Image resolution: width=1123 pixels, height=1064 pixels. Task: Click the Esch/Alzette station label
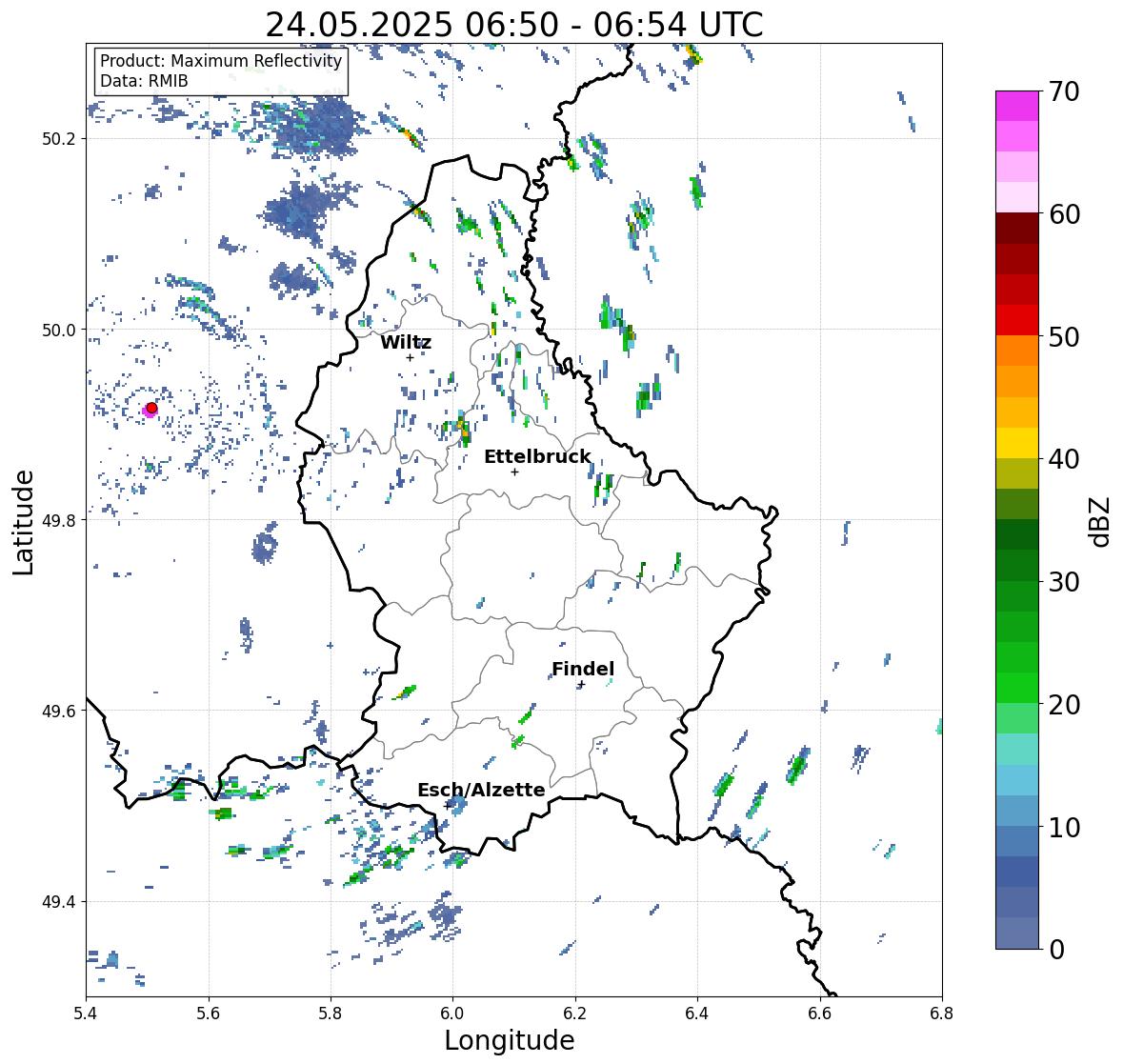481,790
